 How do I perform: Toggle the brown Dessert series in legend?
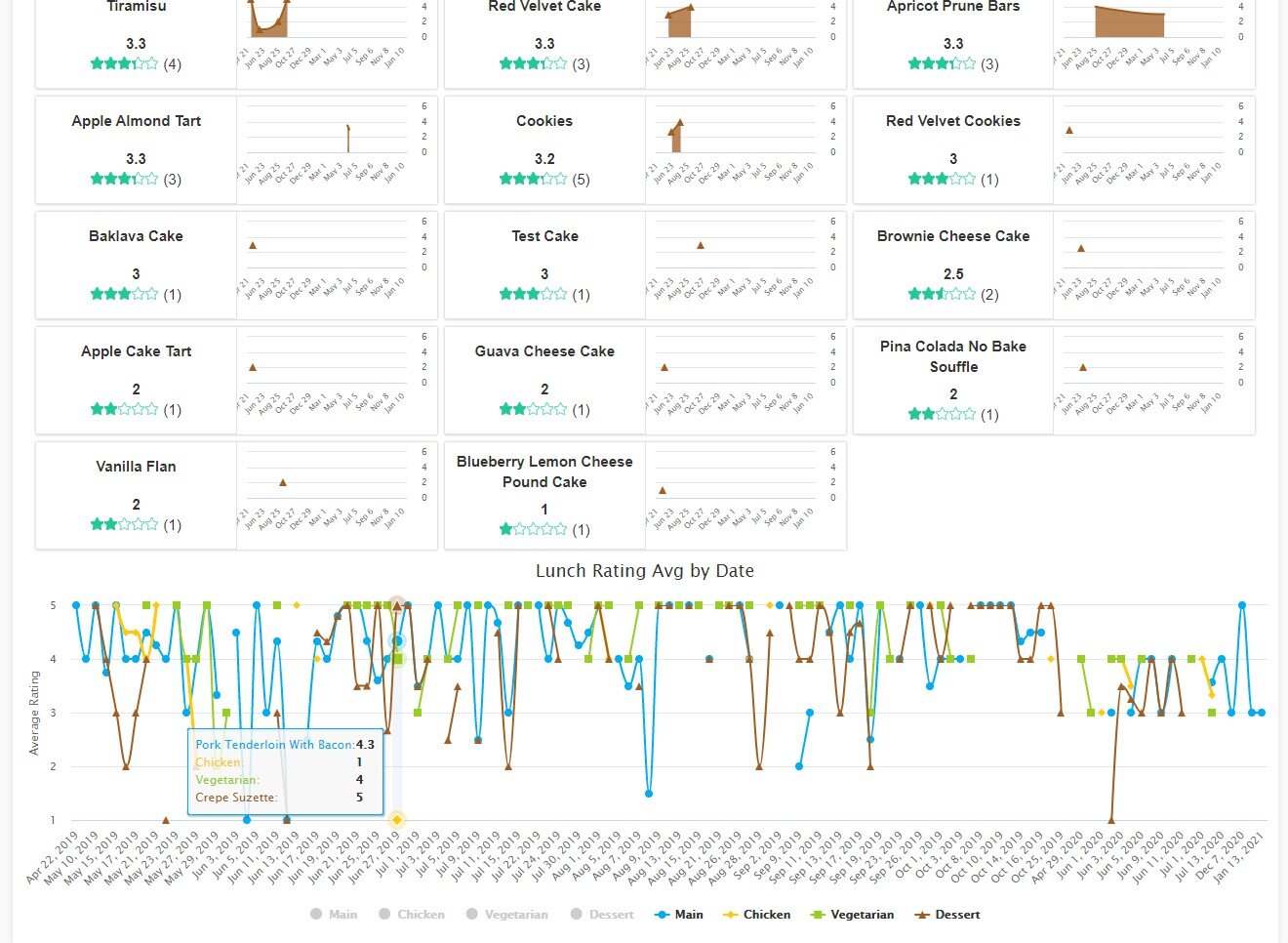(946, 915)
